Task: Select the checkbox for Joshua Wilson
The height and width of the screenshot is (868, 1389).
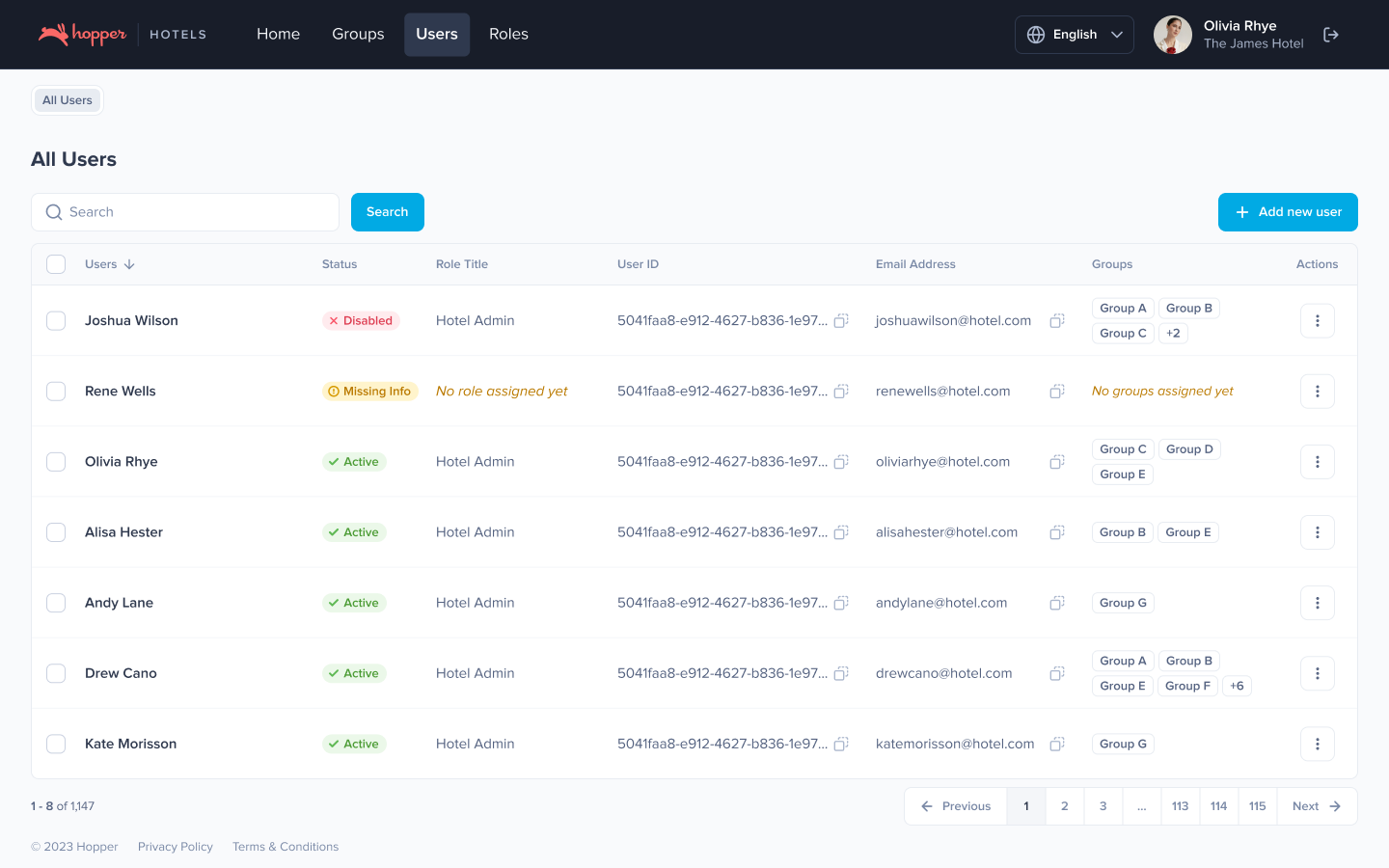Action: 56,321
